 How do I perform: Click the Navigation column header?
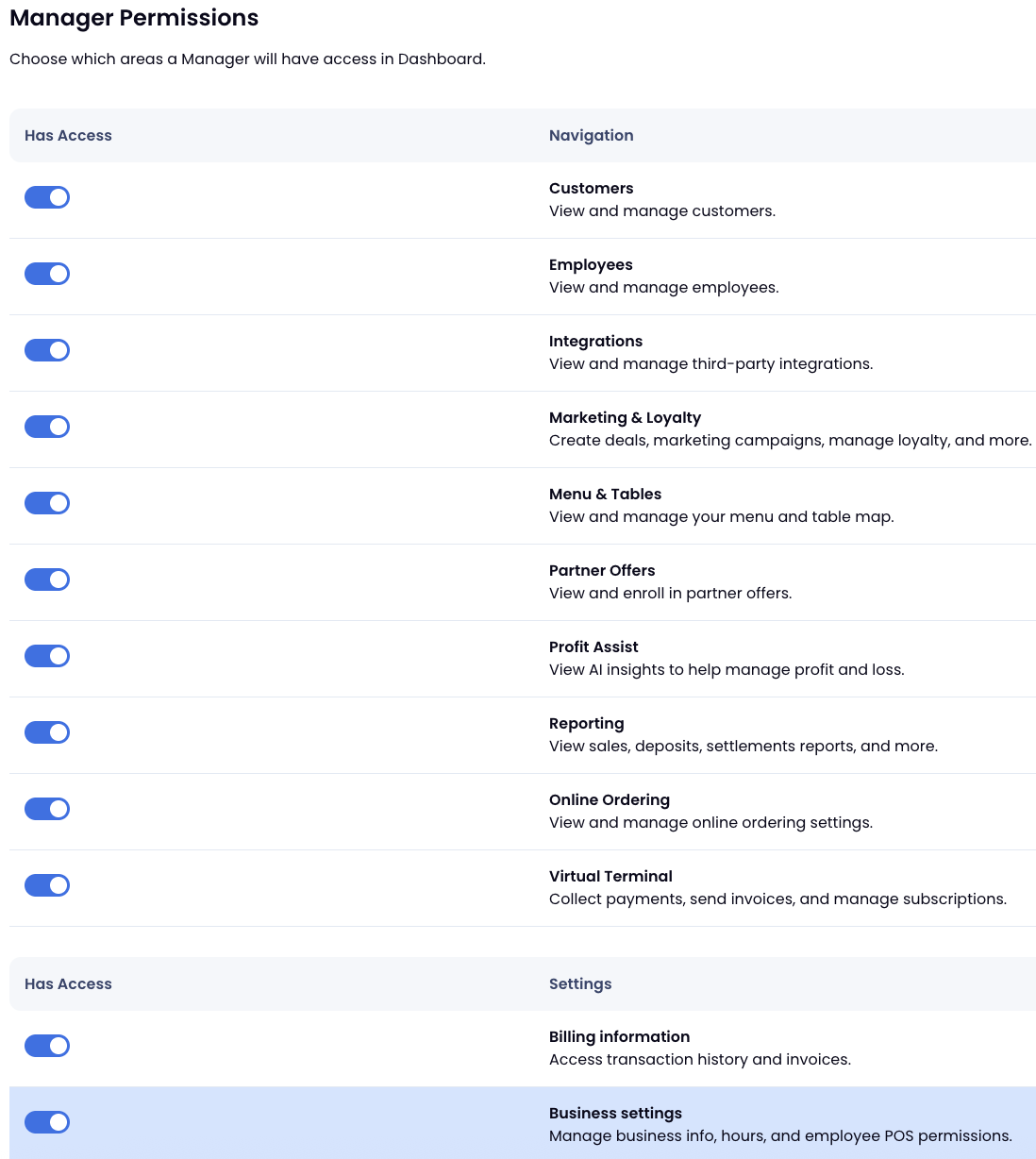(591, 136)
